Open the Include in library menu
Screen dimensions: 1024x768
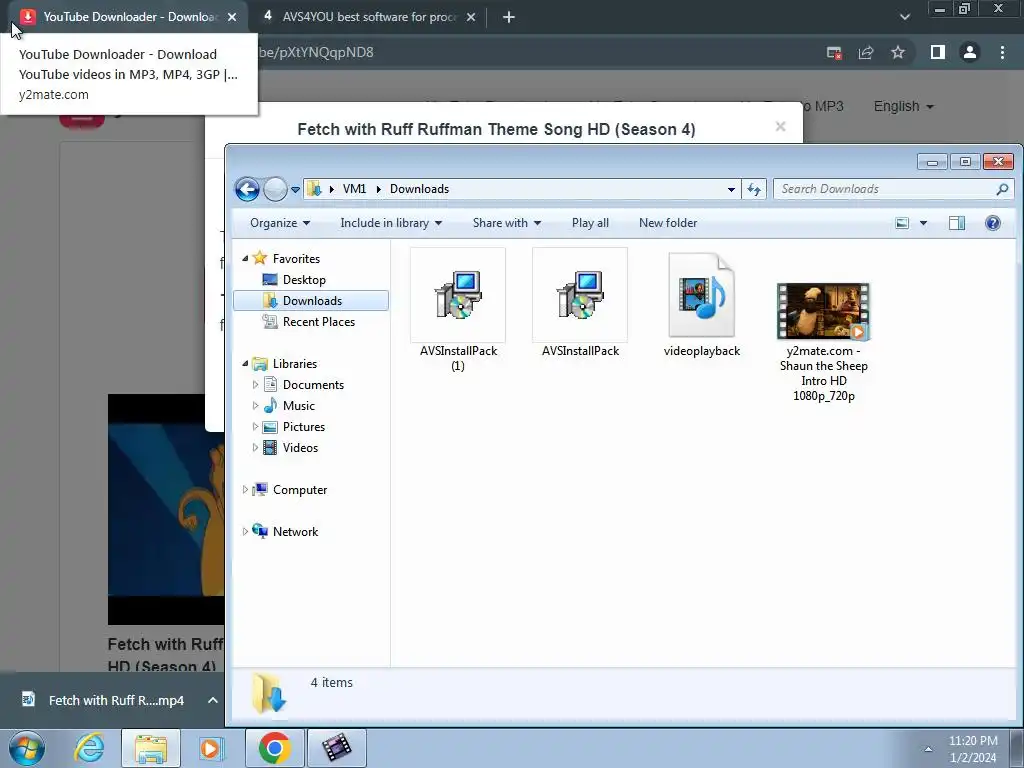[391, 223]
